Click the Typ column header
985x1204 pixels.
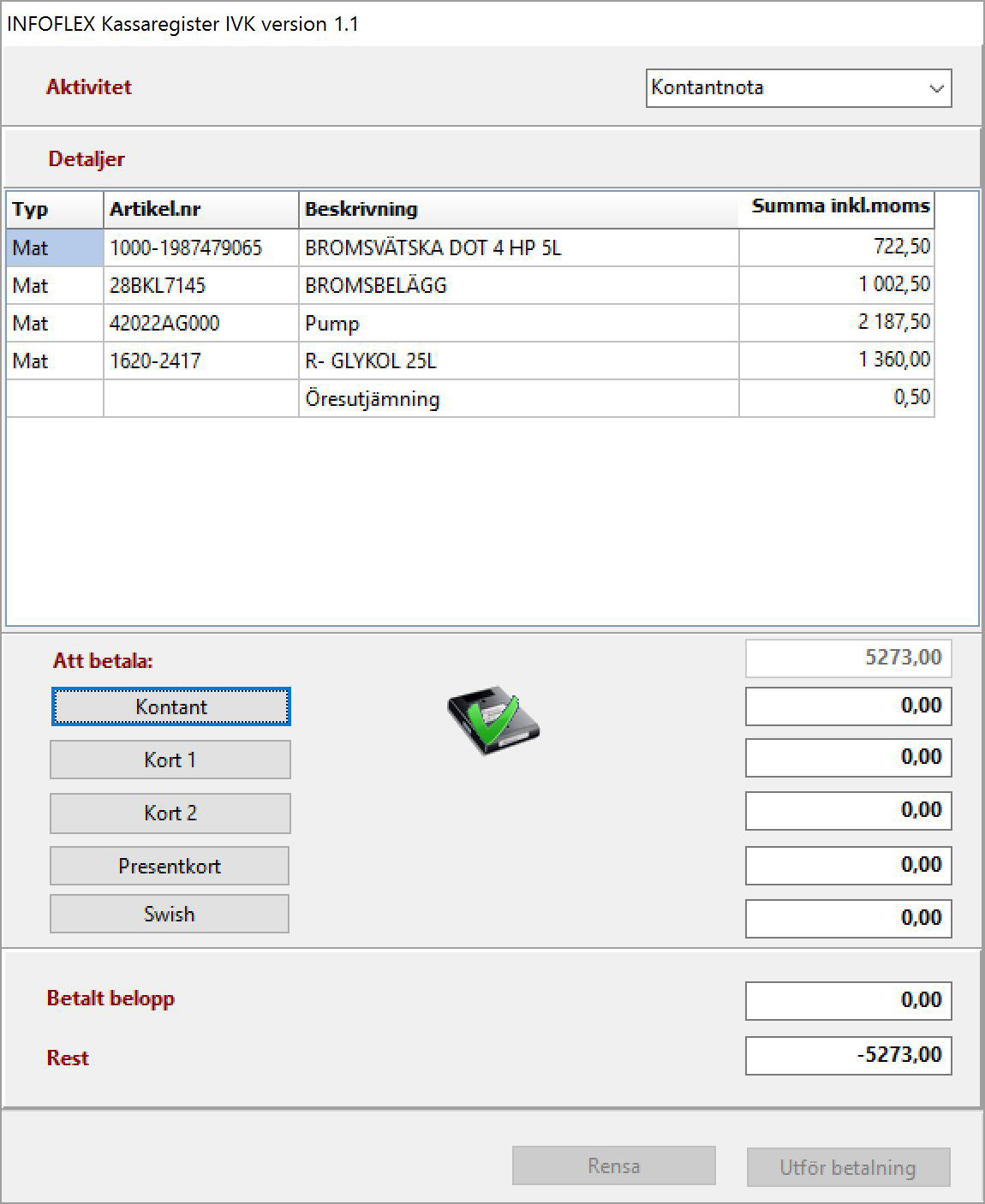55,210
